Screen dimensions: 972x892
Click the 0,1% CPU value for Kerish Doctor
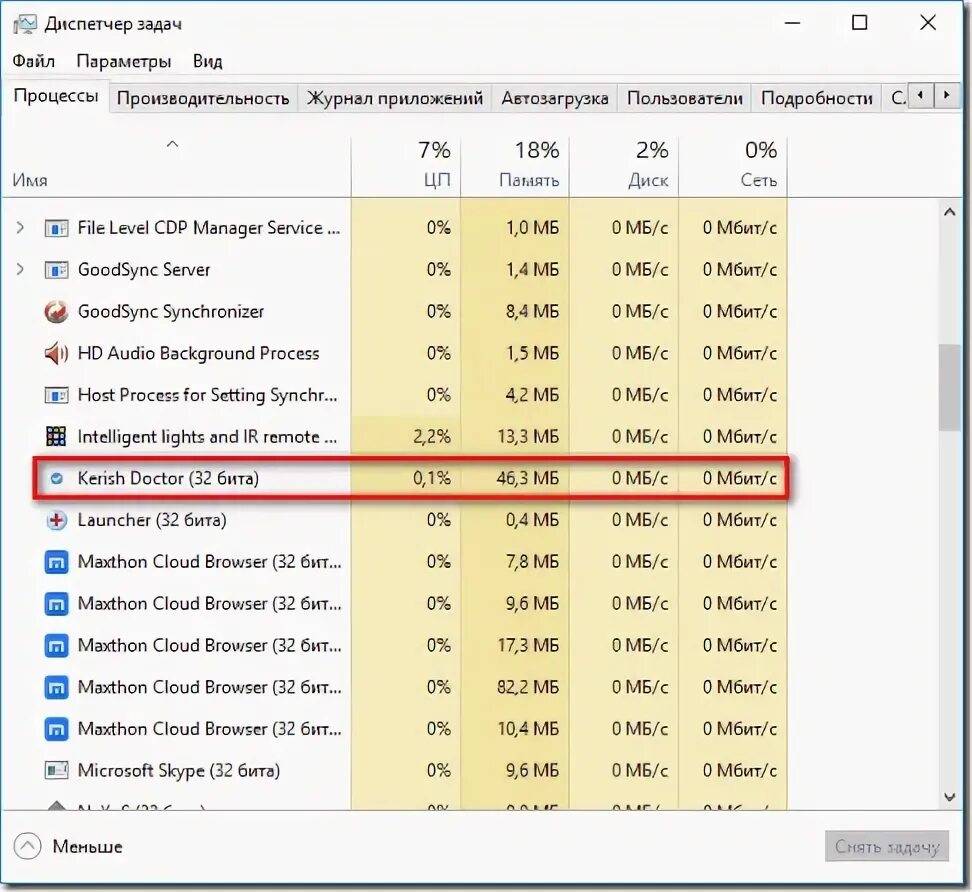click(x=431, y=478)
